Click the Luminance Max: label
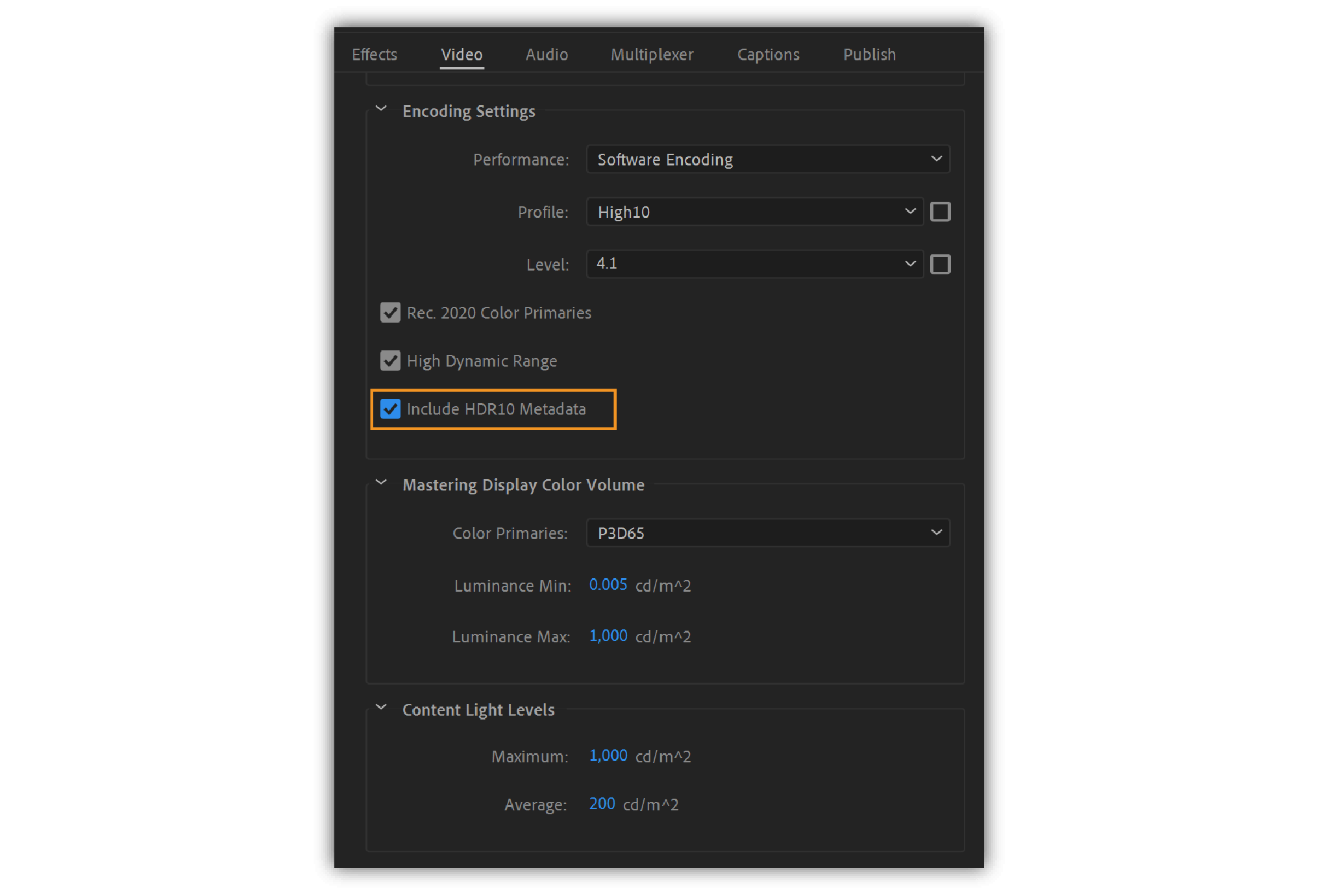Viewport: 1319px width, 896px height. tap(511, 637)
